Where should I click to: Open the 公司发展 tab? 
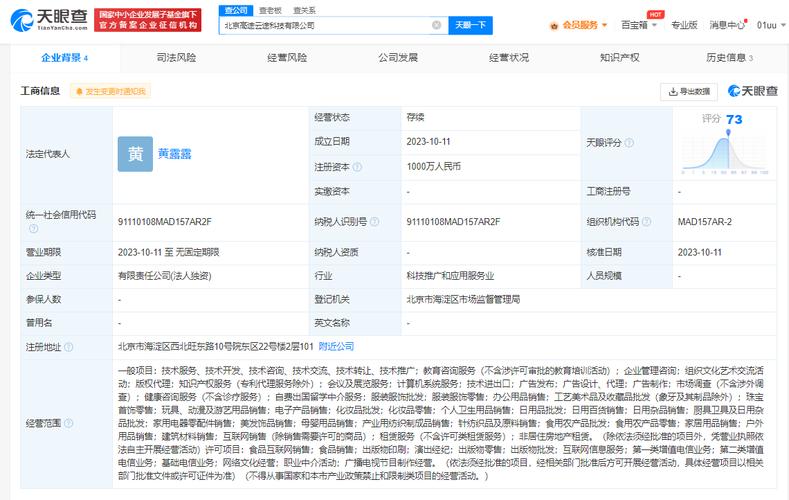tap(398, 58)
